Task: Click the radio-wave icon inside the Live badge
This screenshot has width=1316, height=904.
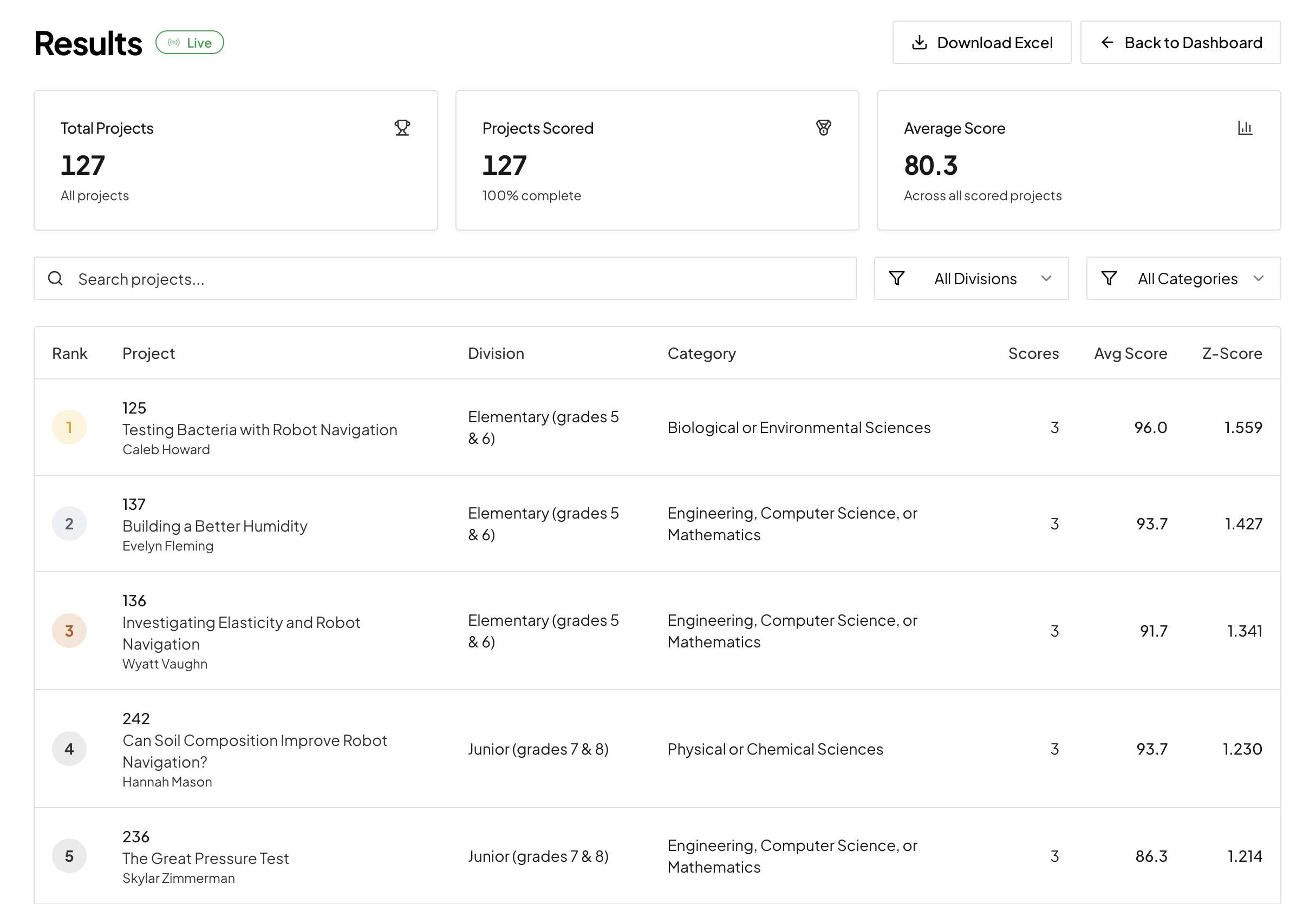Action: (173, 42)
